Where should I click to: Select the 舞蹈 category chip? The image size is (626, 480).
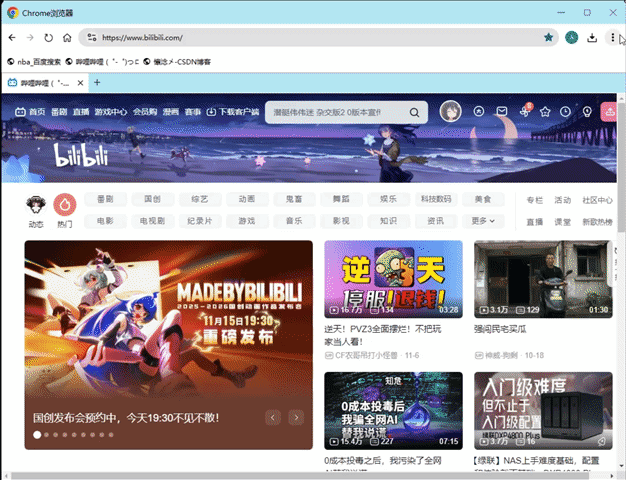pos(341,199)
